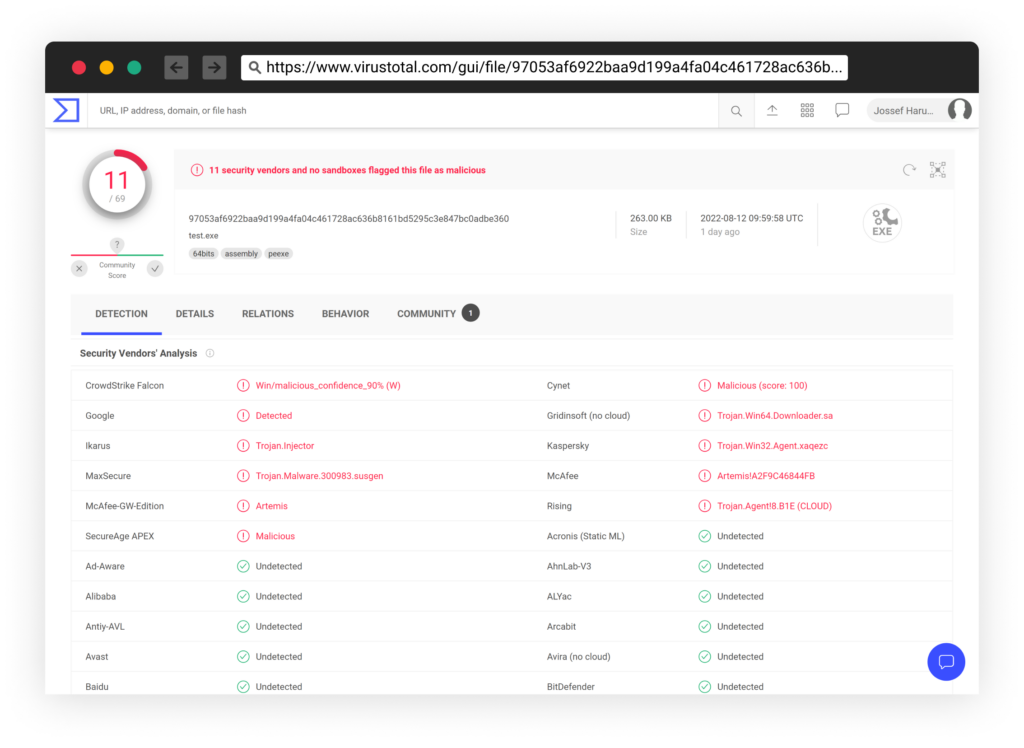Click the McAfee-GW-Edition vendor name
Viewport: 1024px width, 748px height.
click(125, 506)
